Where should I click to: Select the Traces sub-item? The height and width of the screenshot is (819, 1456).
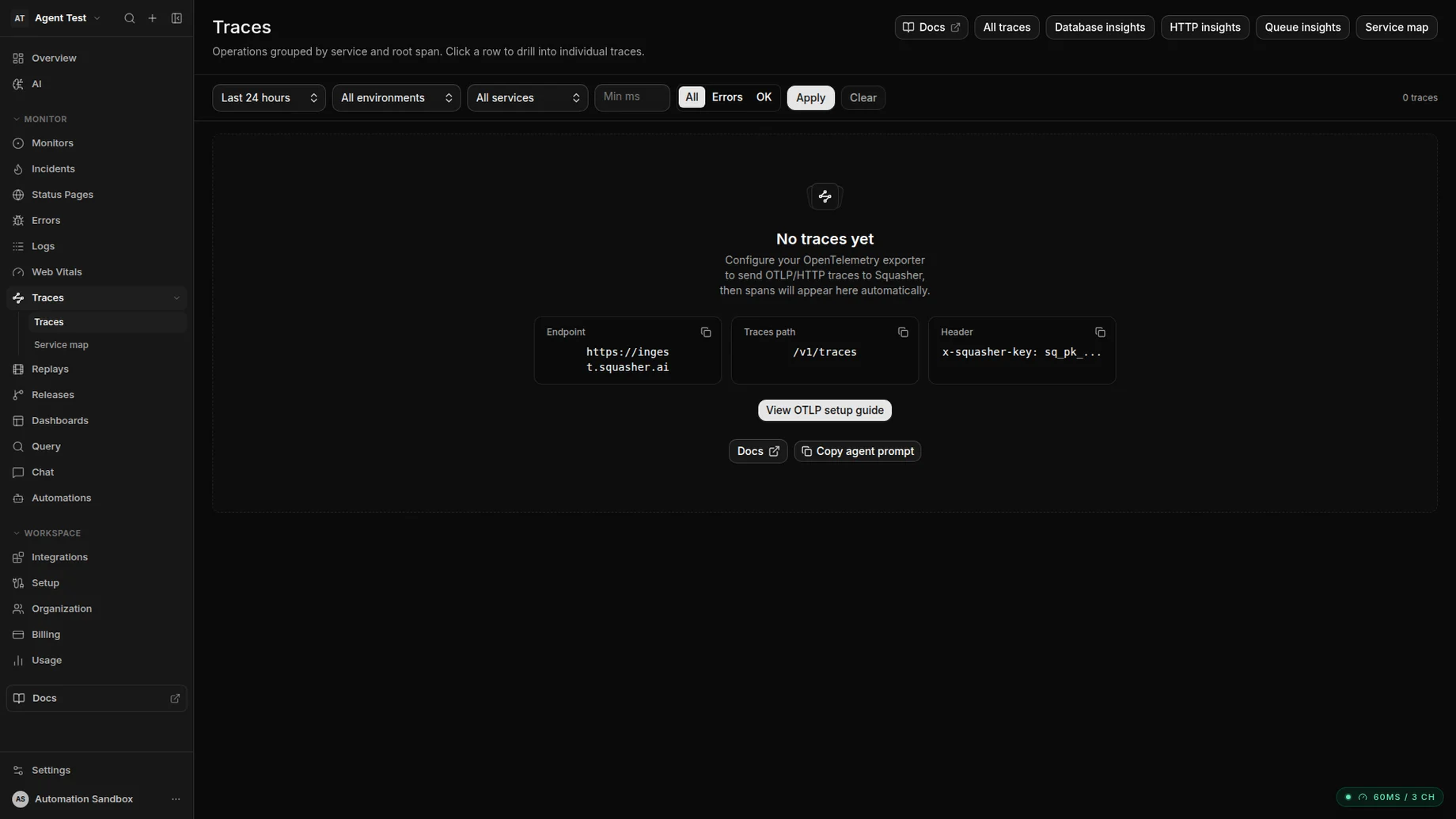tap(108, 322)
